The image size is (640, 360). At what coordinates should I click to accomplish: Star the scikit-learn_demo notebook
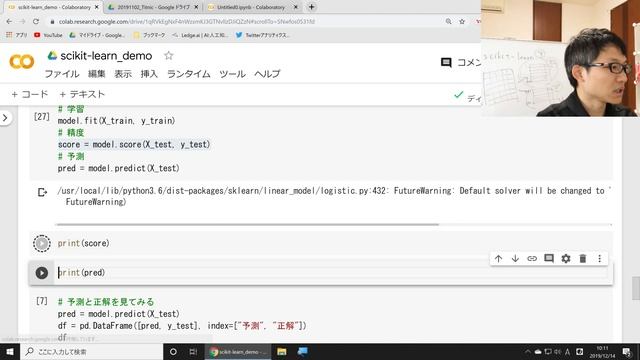click(169, 56)
